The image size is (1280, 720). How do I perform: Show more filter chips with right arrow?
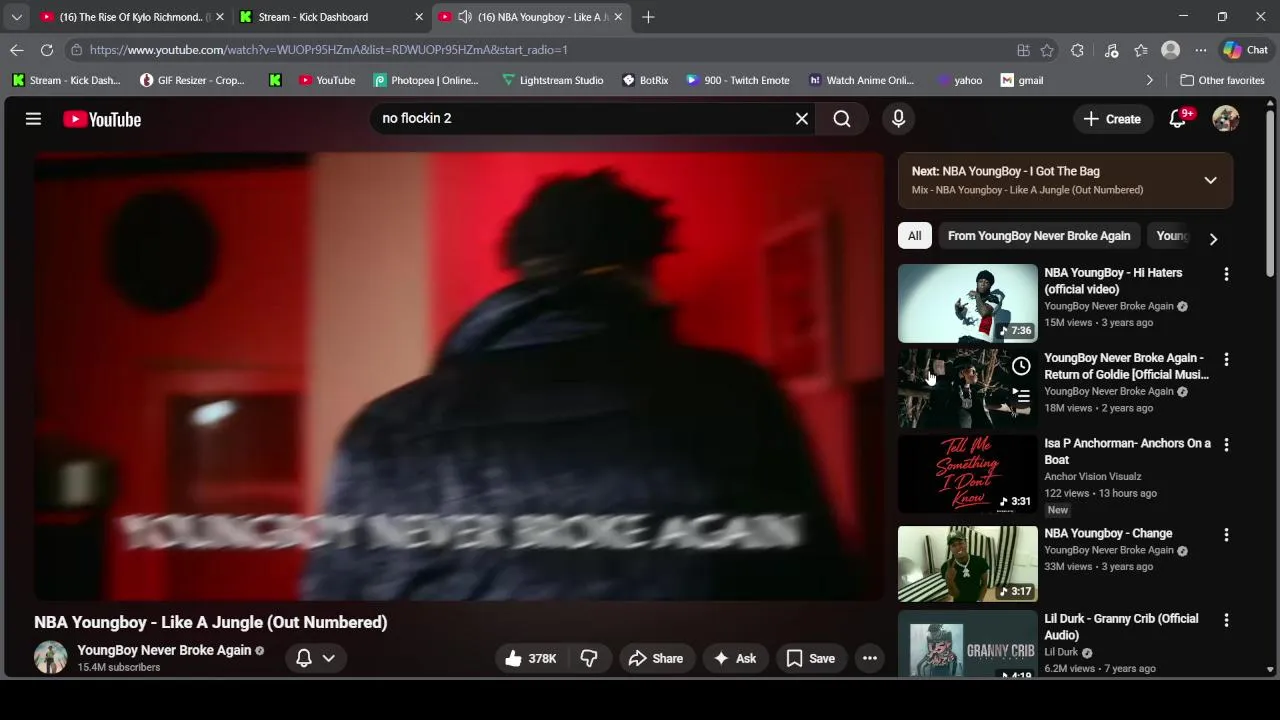tap(1213, 239)
